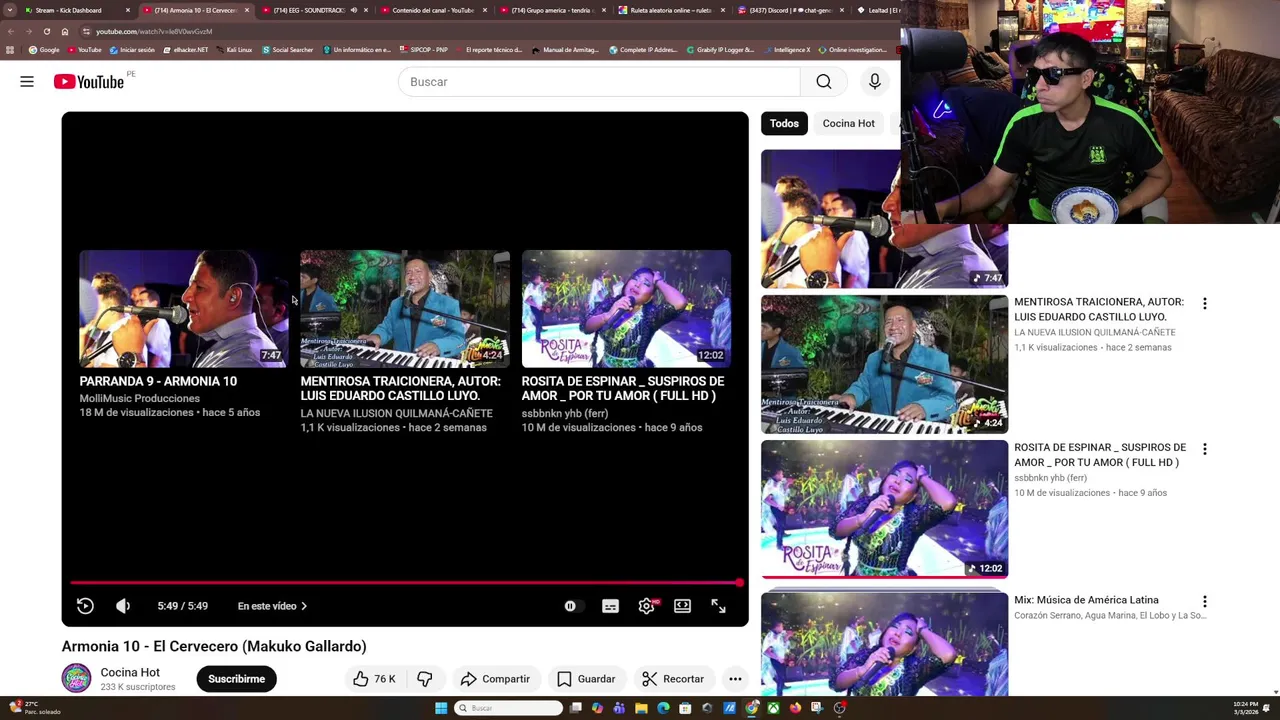This screenshot has height=720, width=1280.
Task: Open the 'SIPCOP - PNP' bookmark
Action: 423,50
